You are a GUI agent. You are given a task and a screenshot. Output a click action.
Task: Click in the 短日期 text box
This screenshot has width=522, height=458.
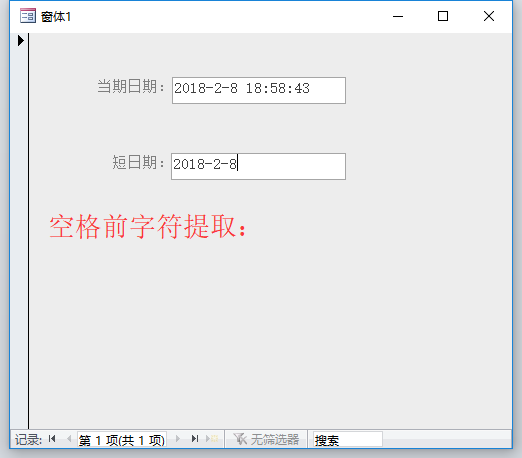[x=258, y=166]
